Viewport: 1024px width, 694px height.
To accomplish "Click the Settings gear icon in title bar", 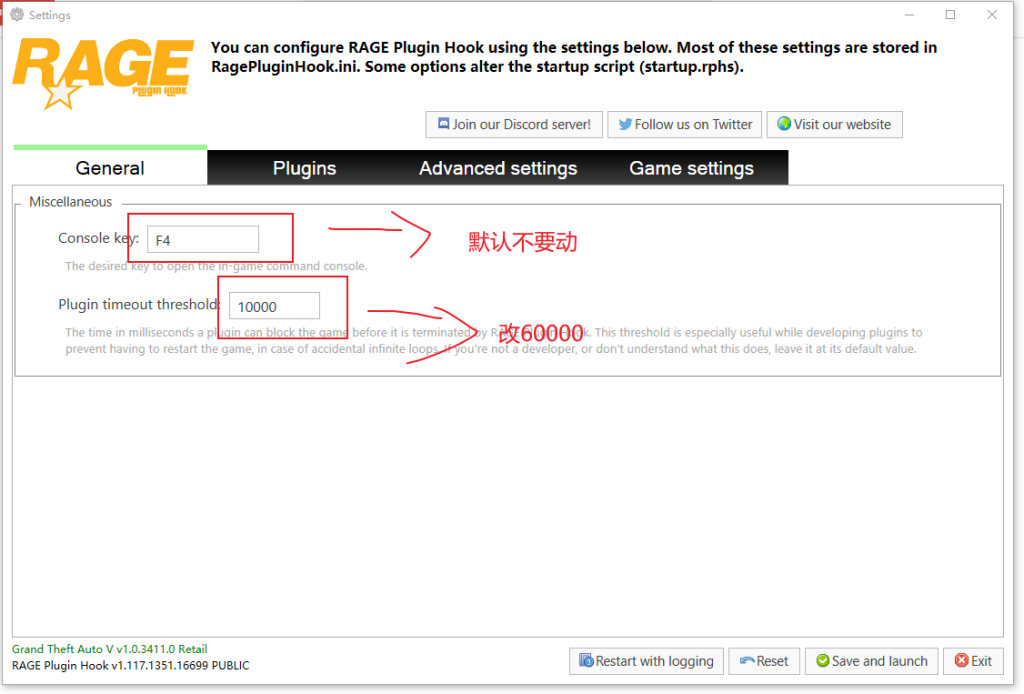I will click(17, 14).
